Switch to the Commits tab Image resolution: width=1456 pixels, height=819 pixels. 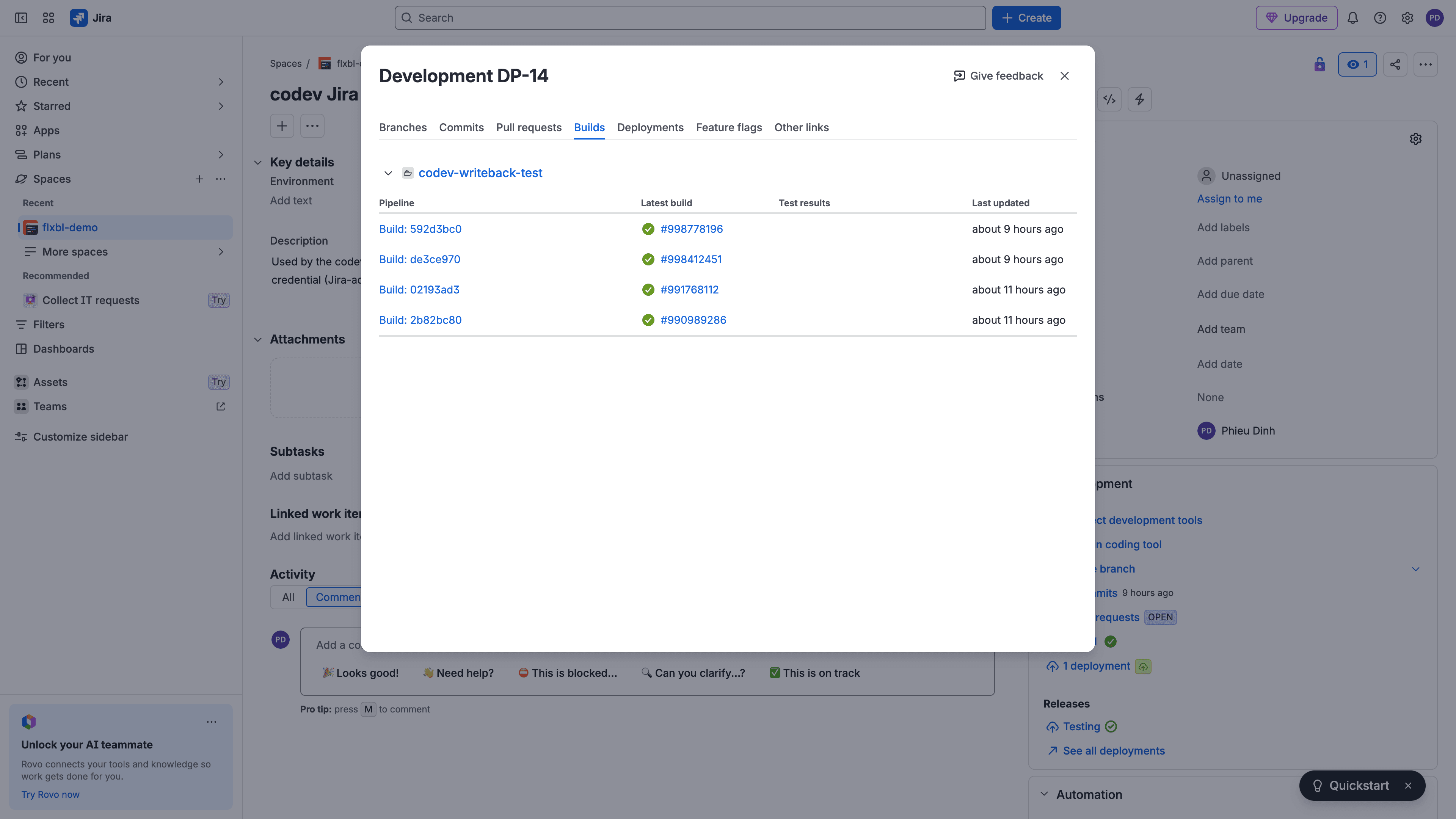(x=461, y=128)
